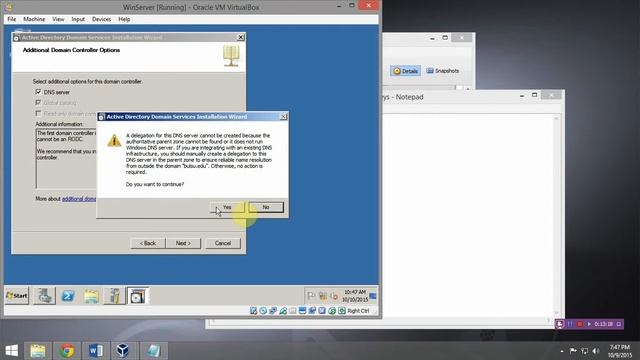The width and height of the screenshot is (640, 360).
Task: Switch to Details in VirtualBox Manager window
Action: (405, 71)
